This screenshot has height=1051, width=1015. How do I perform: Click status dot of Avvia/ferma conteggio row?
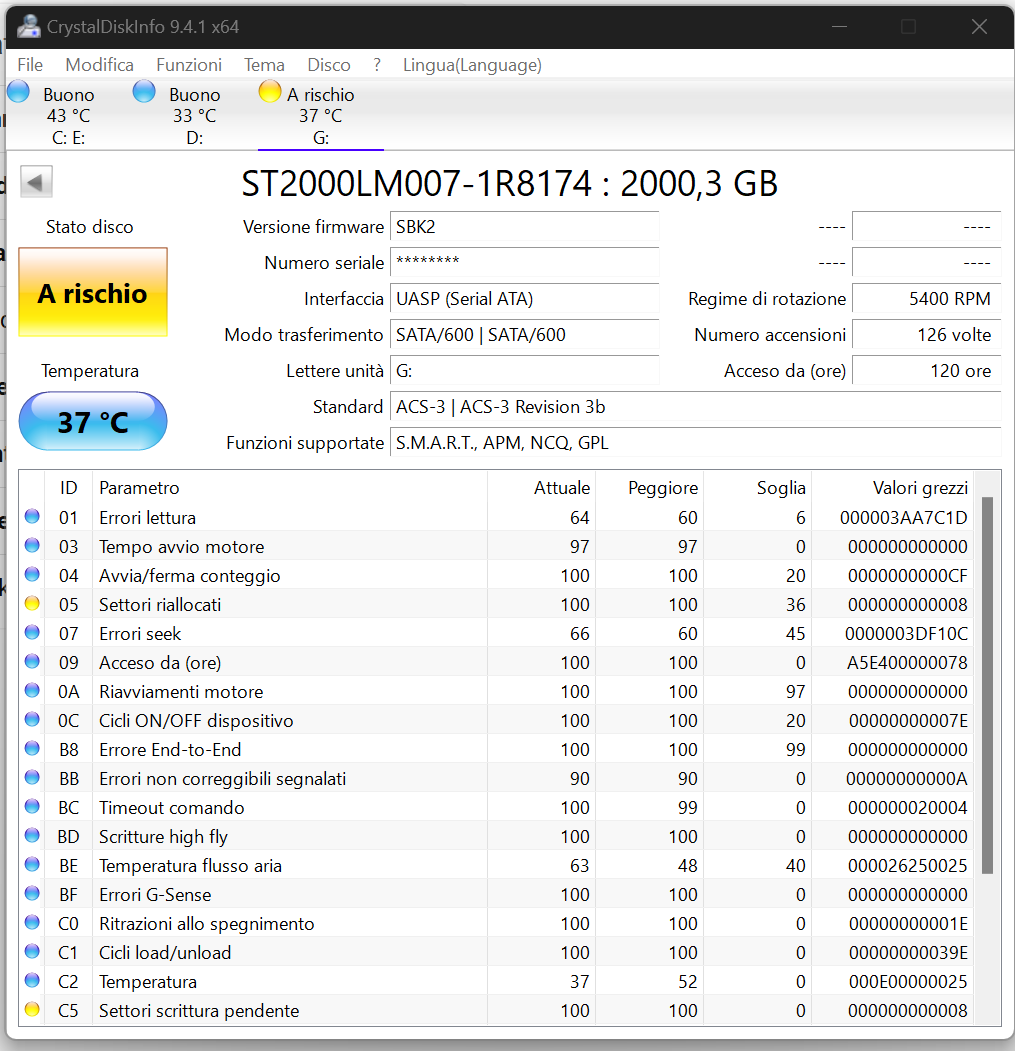point(32,574)
